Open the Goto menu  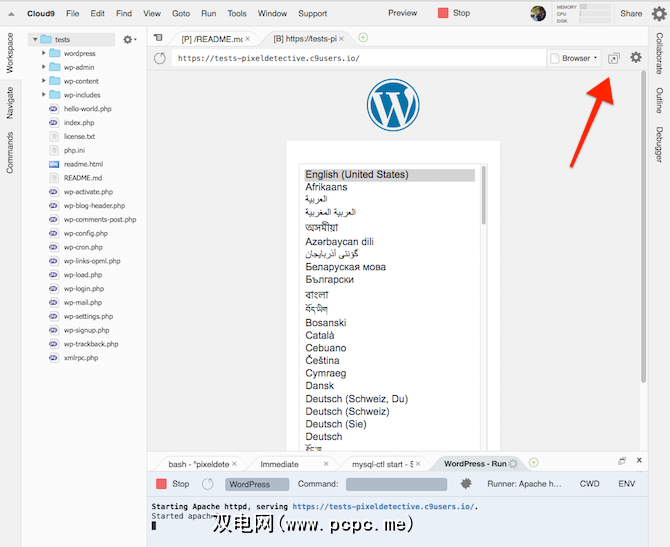coord(181,13)
